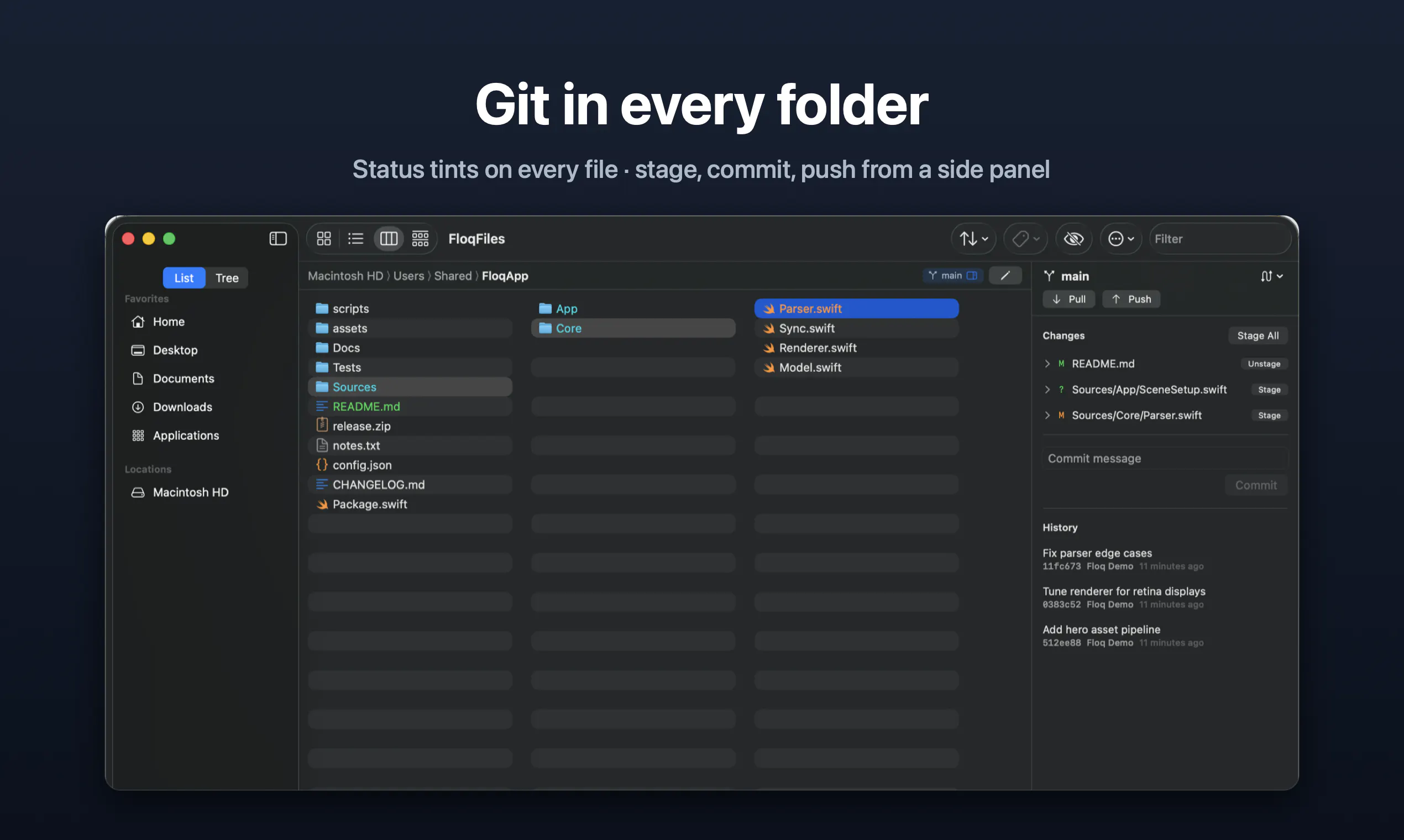This screenshot has width=1404, height=840.
Task: Click Users breadcrumb segment
Action: coord(408,276)
